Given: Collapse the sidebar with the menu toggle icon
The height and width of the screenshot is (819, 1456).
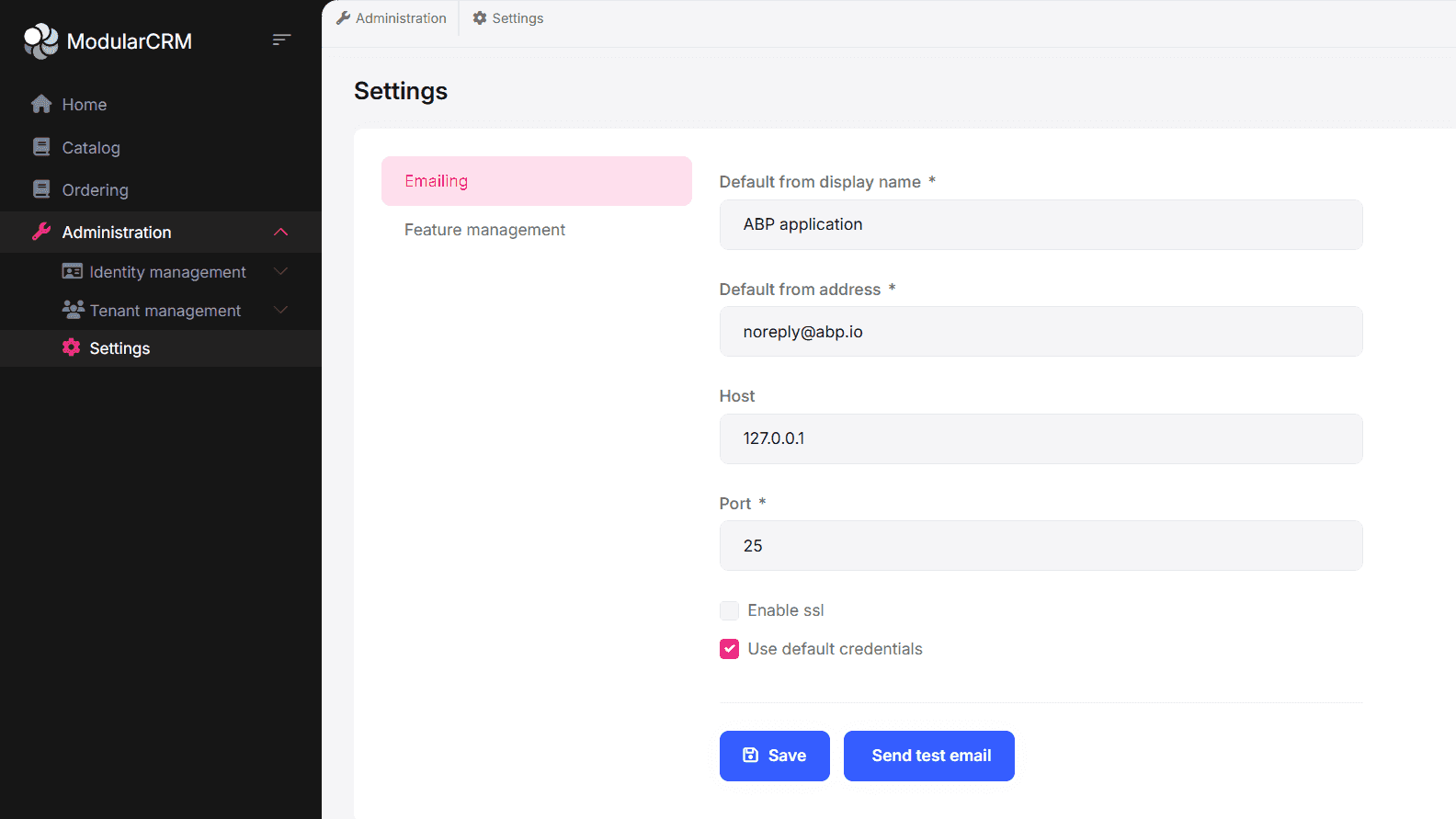Looking at the screenshot, I should point(281,40).
